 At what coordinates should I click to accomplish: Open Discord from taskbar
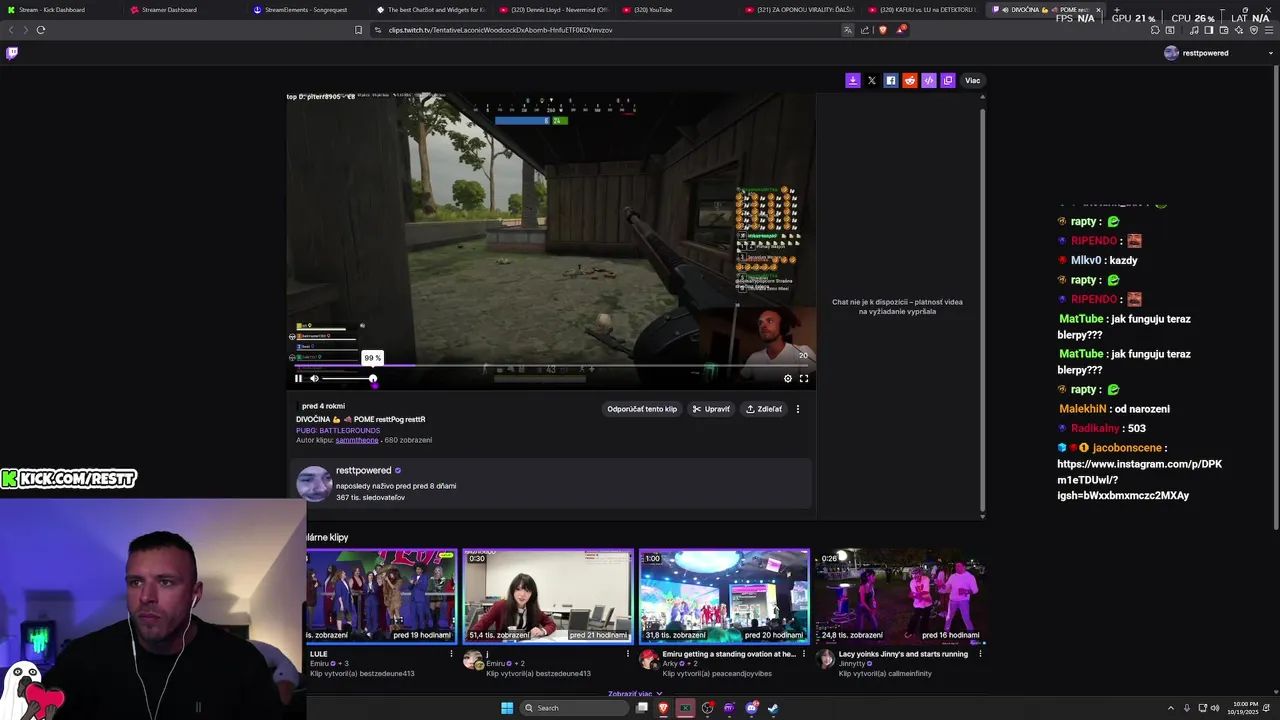[x=751, y=708]
